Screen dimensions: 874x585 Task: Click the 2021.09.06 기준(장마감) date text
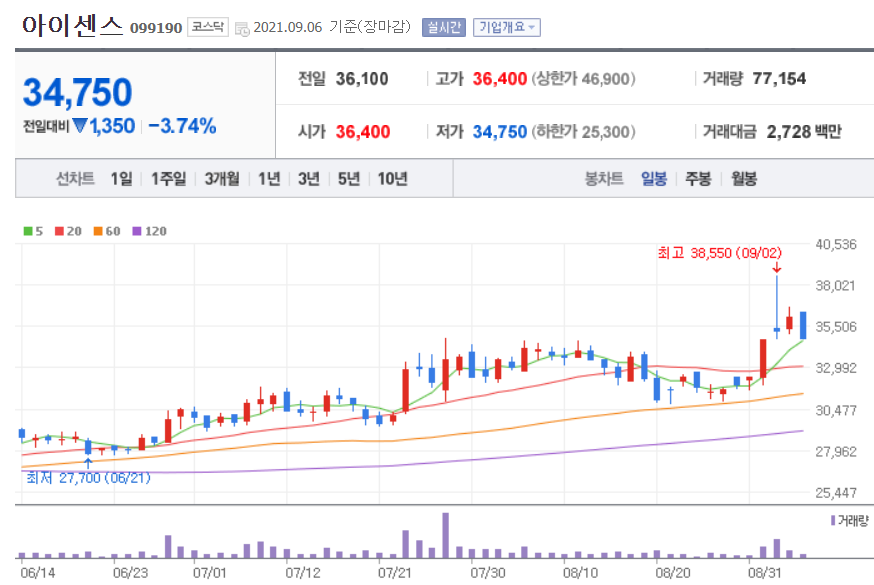point(332,27)
